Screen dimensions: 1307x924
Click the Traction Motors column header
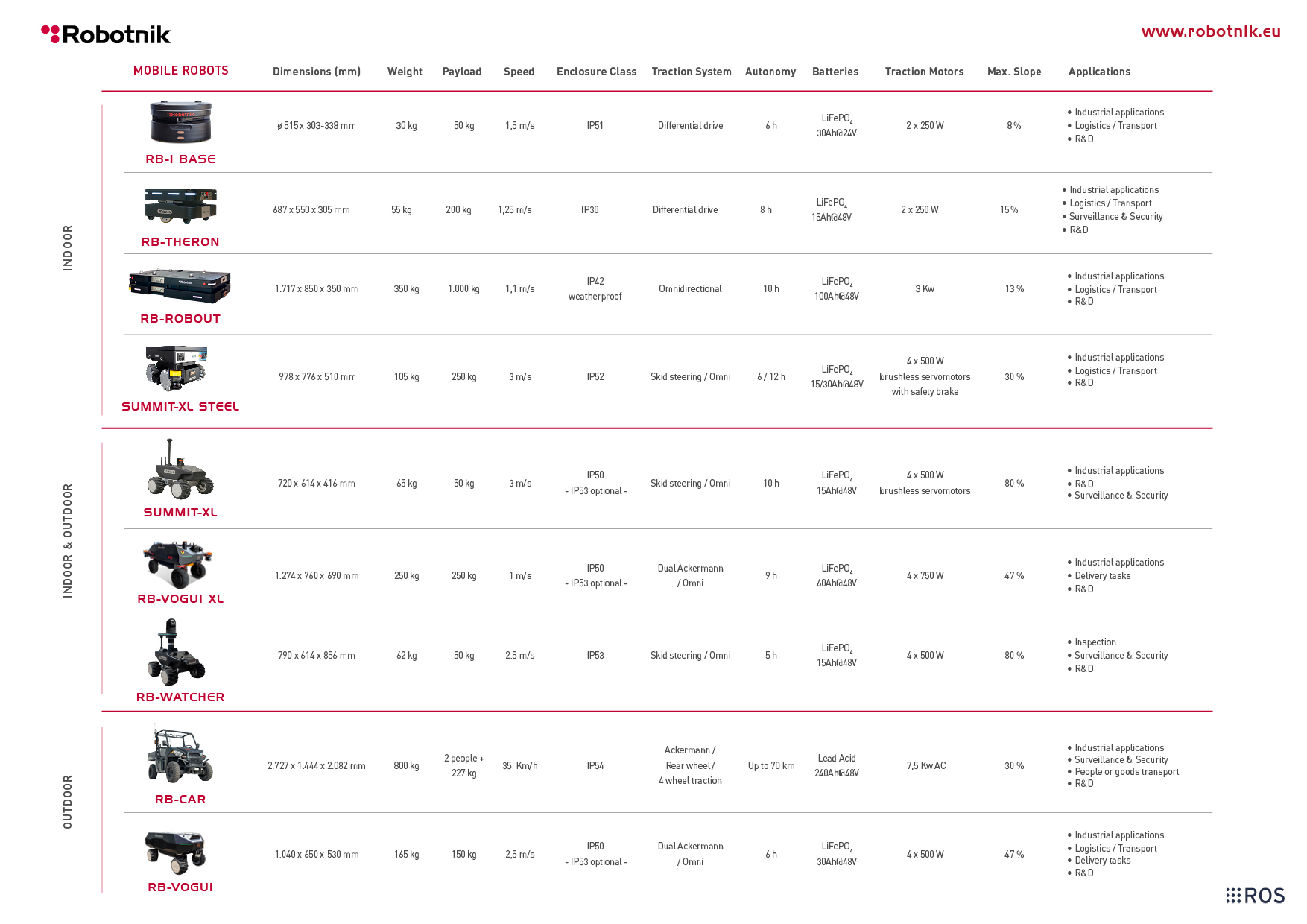tap(924, 72)
